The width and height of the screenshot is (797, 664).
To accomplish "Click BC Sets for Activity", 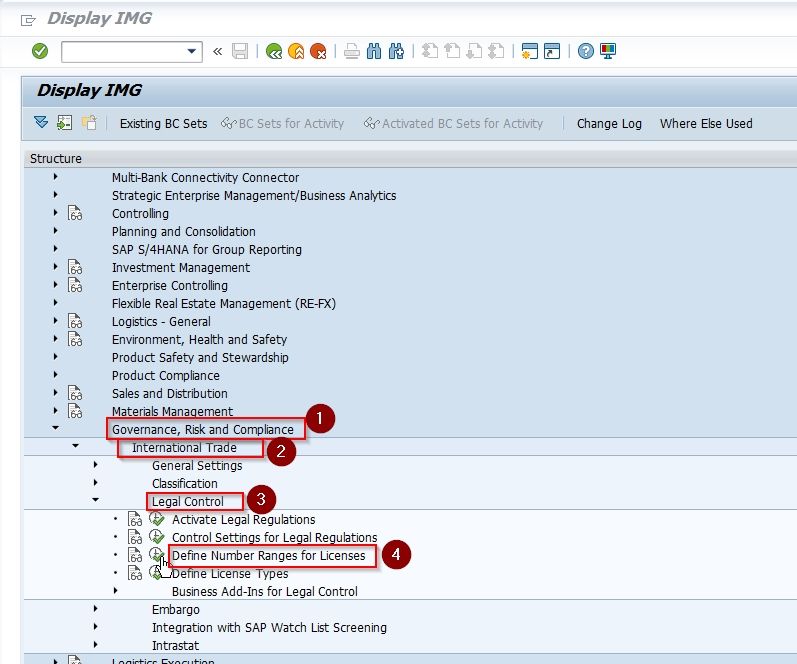I will (282, 124).
